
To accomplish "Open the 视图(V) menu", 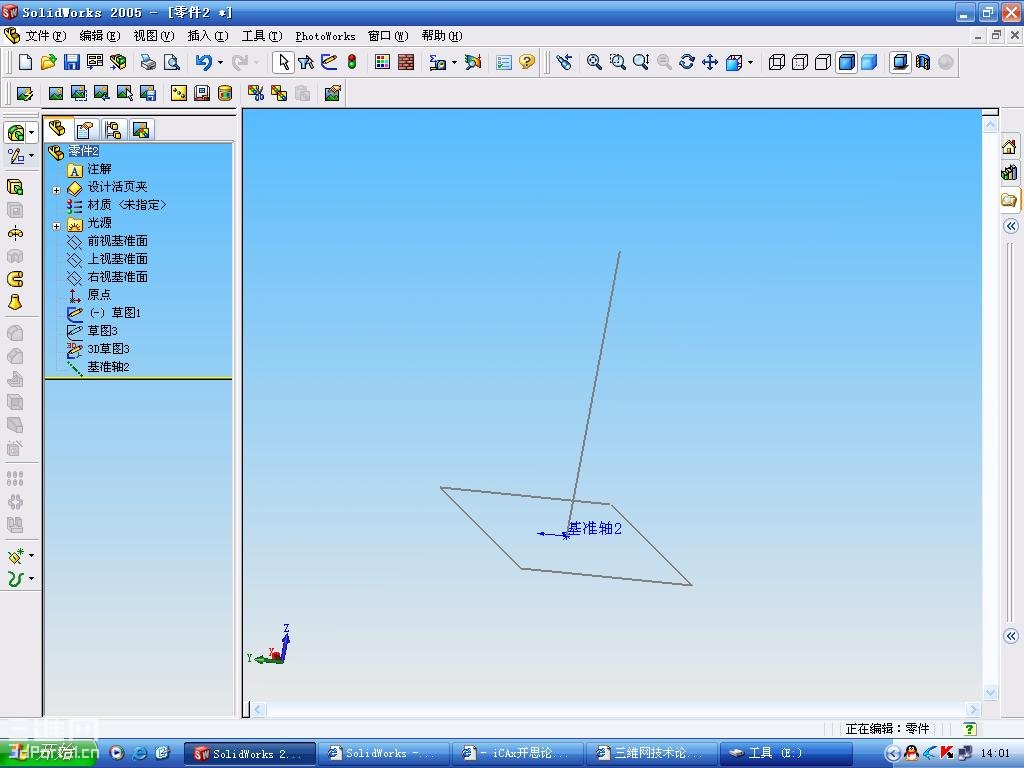I will click(154, 36).
